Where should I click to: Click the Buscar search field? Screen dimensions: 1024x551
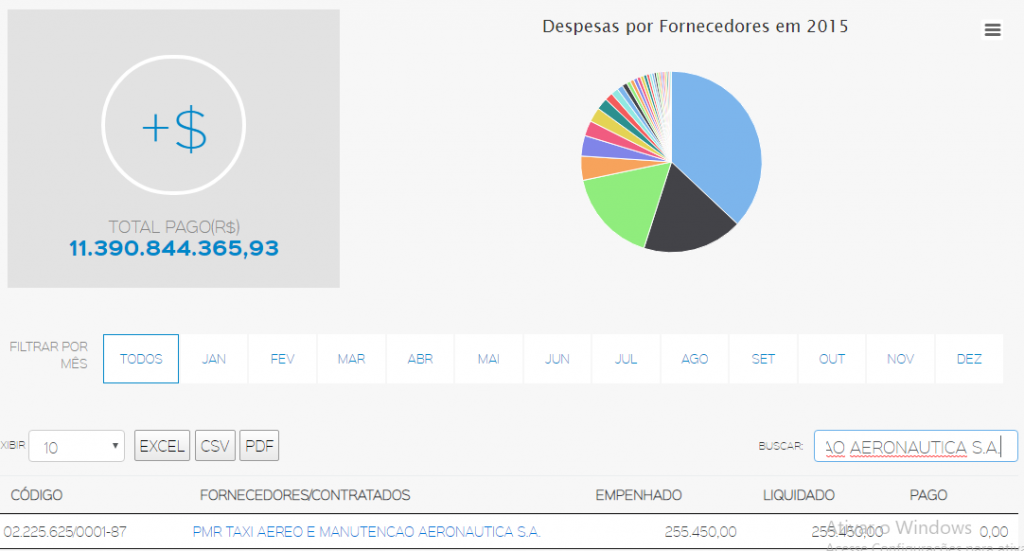(x=916, y=447)
